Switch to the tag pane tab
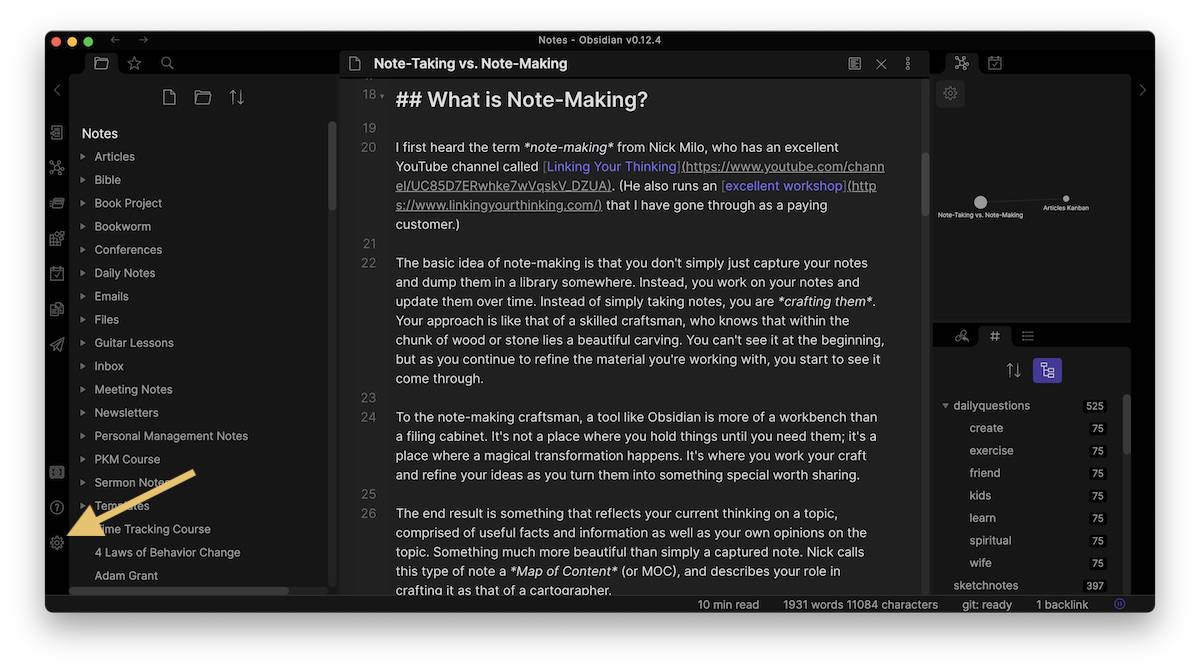The width and height of the screenshot is (1200, 672). [x=995, y=336]
